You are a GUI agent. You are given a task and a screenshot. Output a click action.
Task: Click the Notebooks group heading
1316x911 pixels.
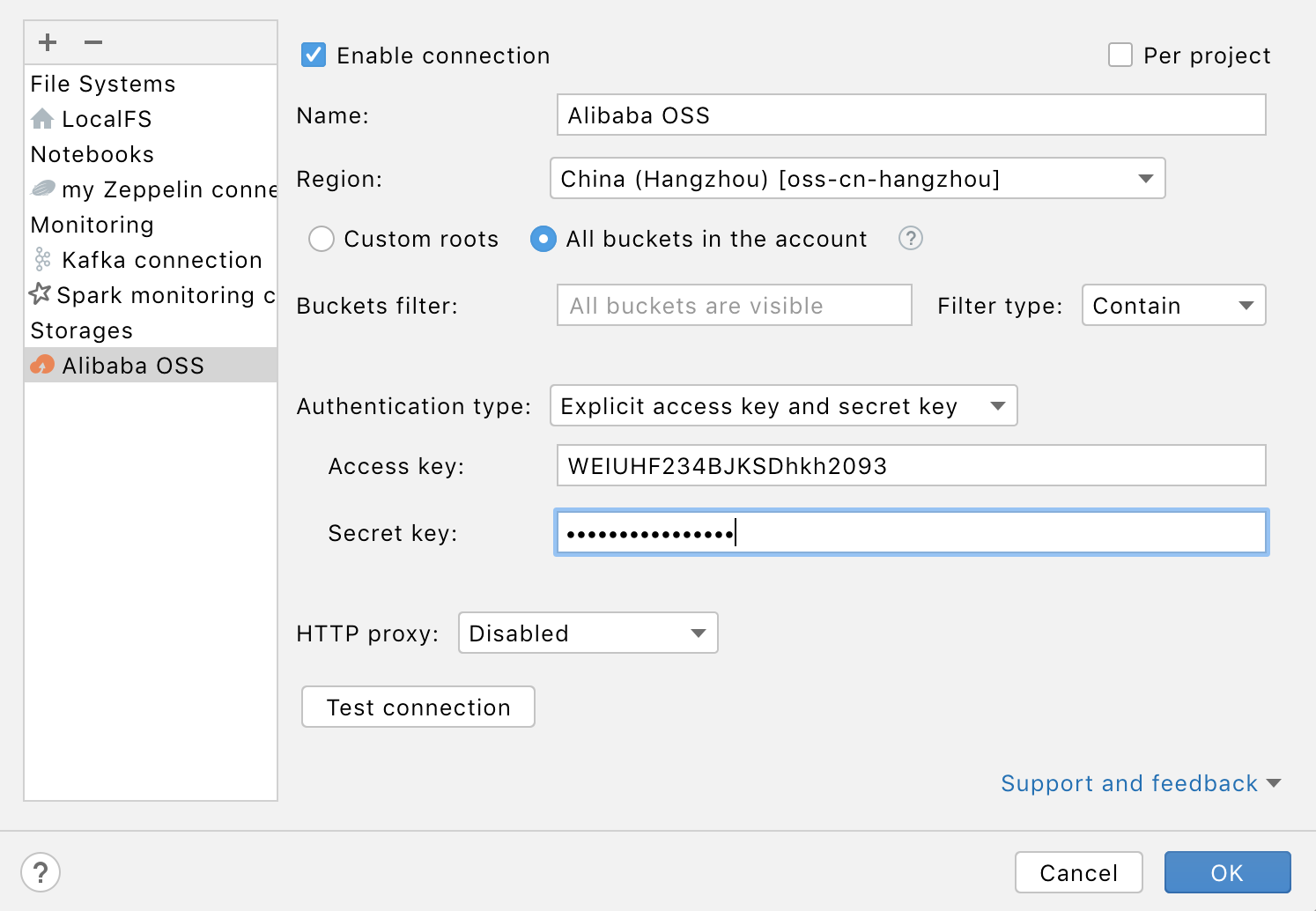pyautogui.click(x=92, y=154)
